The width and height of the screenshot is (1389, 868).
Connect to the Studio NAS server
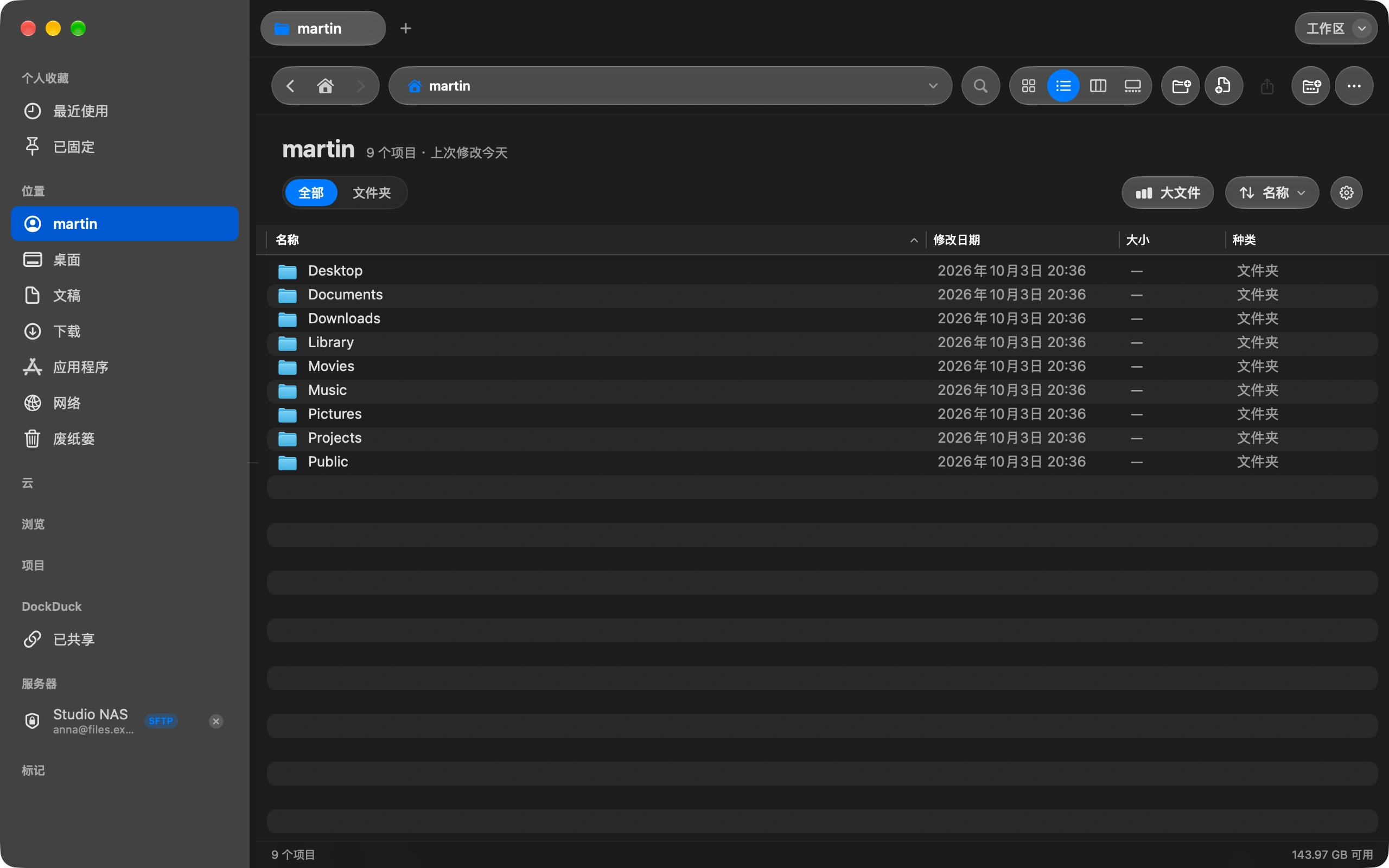click(125, 721)
